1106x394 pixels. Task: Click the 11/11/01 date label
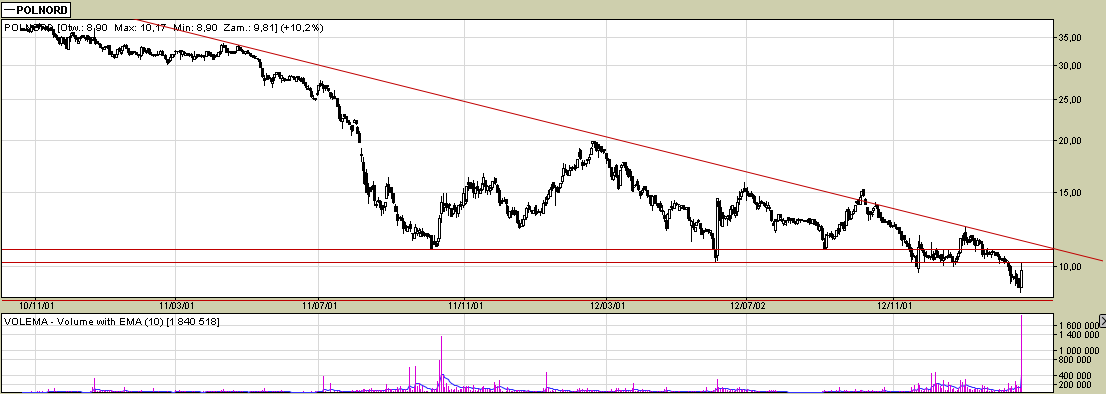point(465,307)
